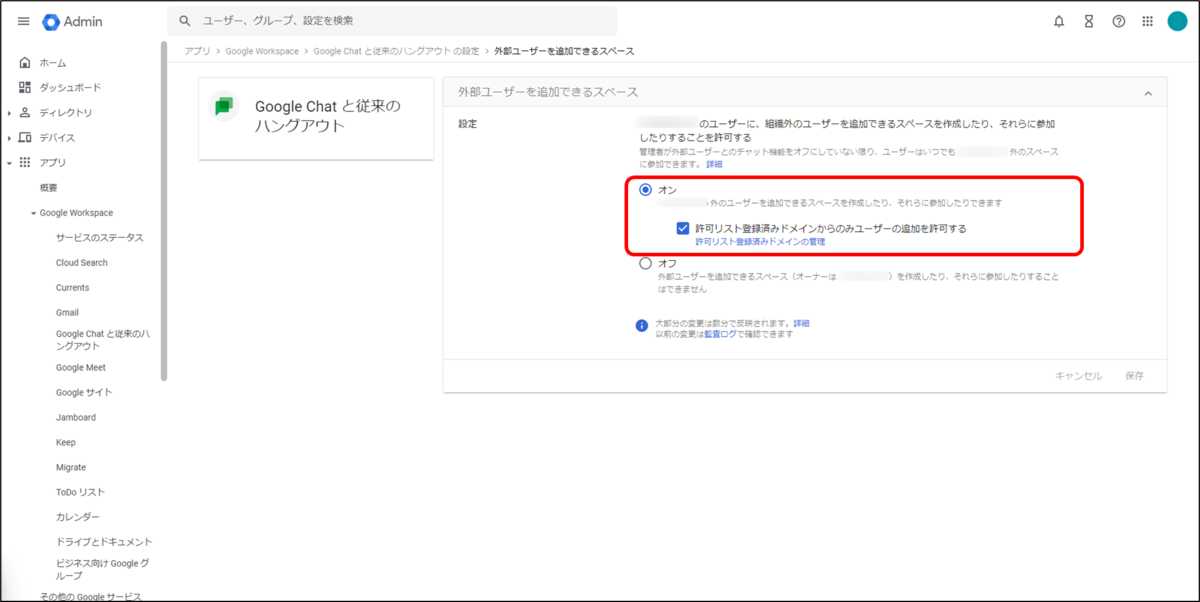The height and width of the screenshot is (602, 1200).
Task: Open the notifications bell
Action: pyautogui.click(x=1059, y=21)
